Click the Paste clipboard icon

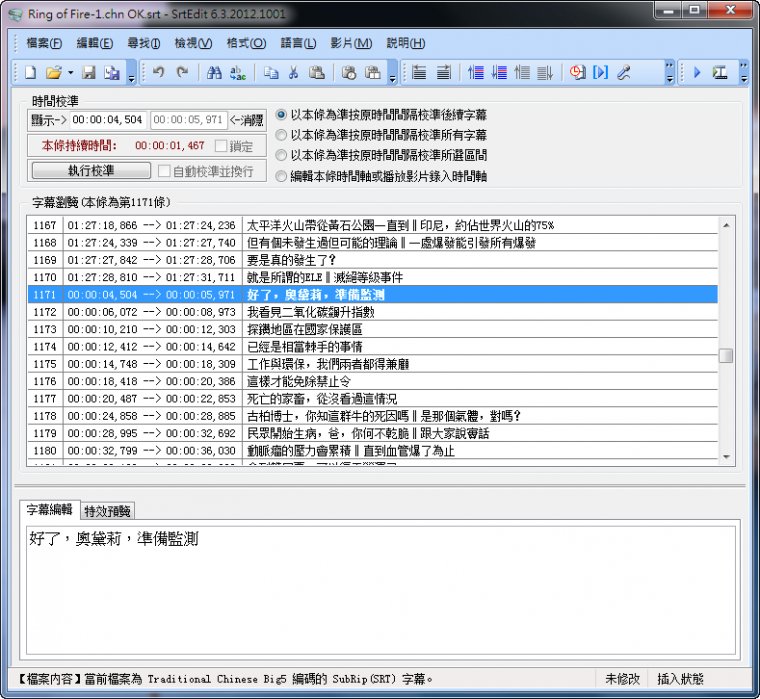coord(317,73)
